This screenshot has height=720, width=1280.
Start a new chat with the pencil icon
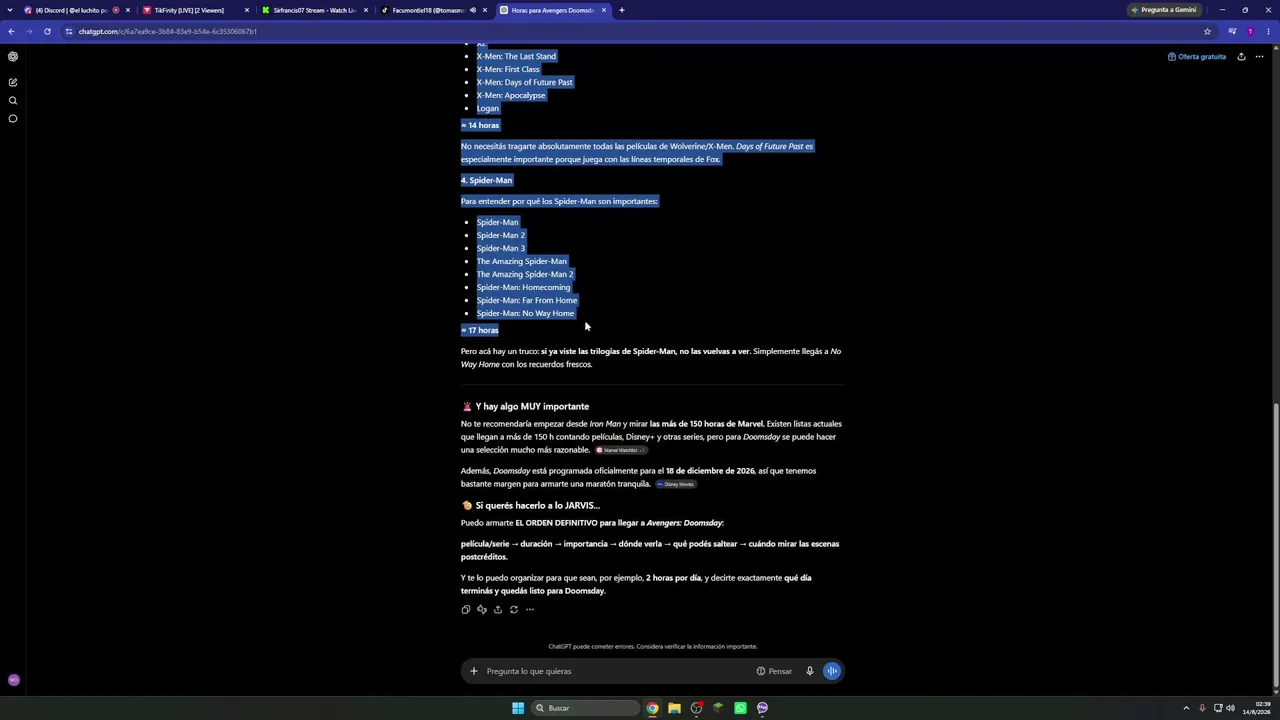click(13, 82)
